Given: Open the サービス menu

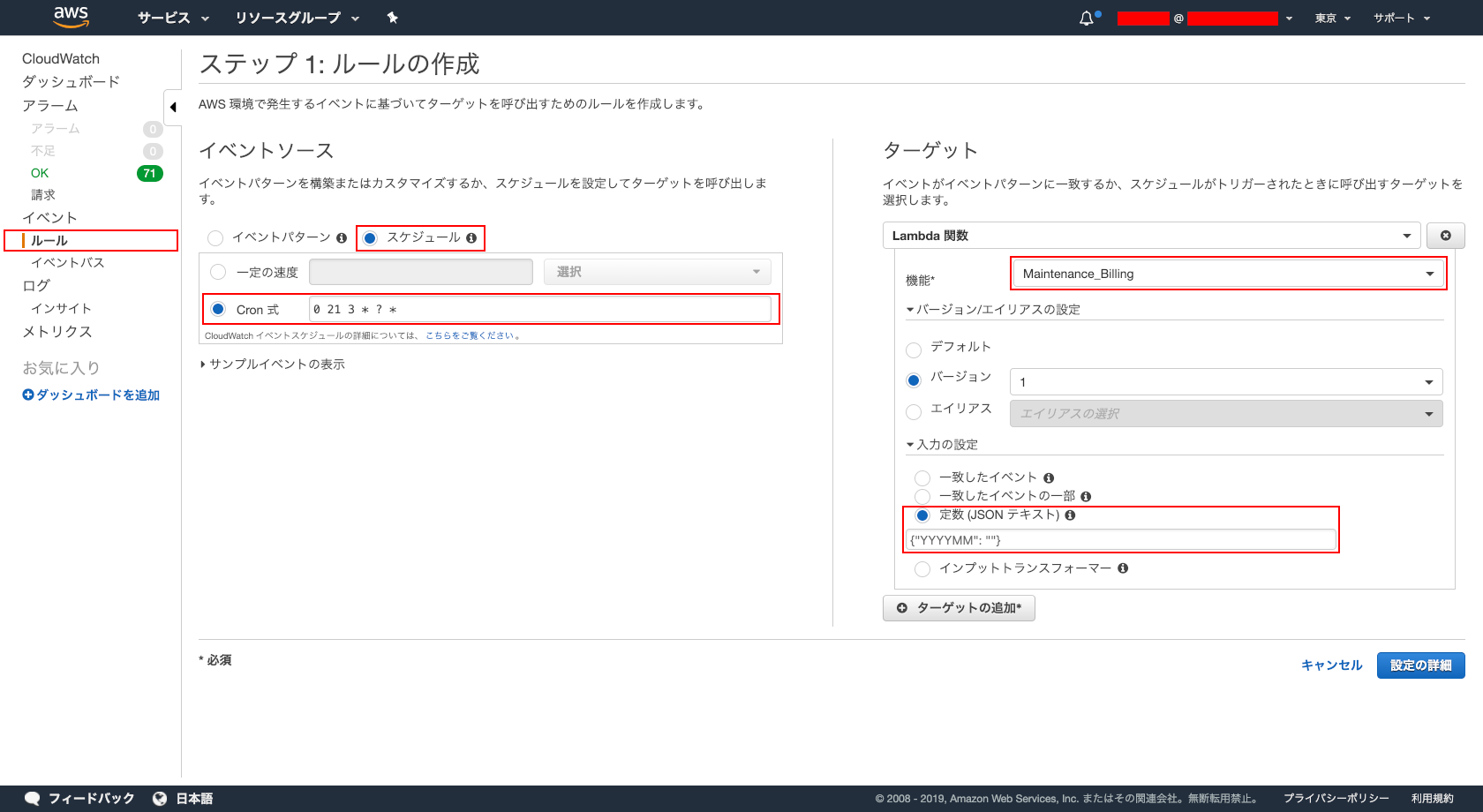Looking at the screenshot, I should coord(173,18).
